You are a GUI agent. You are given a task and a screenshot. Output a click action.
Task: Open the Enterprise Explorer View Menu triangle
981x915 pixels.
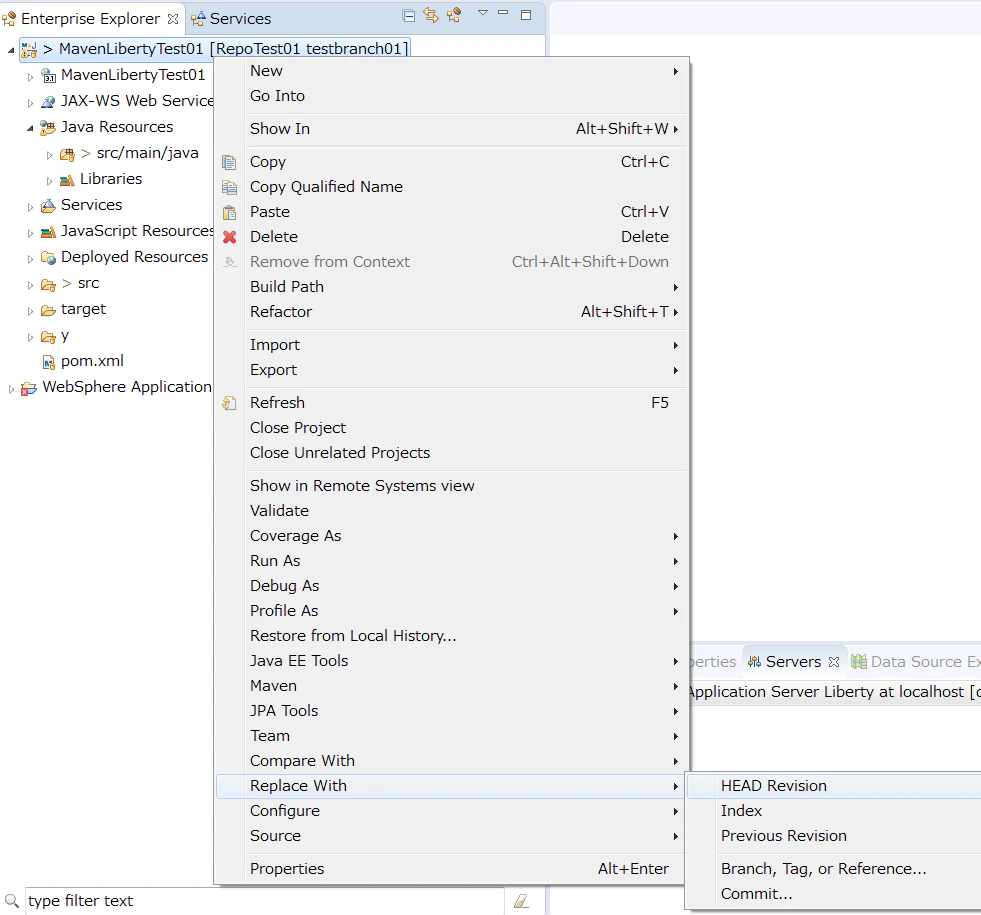coord(482,13)
